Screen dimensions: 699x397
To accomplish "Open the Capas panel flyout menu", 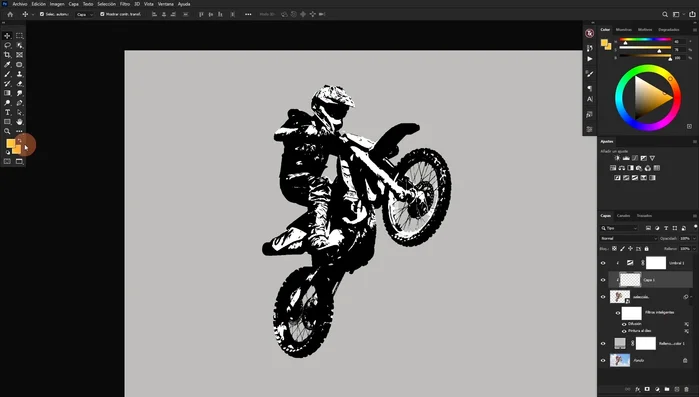I will coord(695,216).
